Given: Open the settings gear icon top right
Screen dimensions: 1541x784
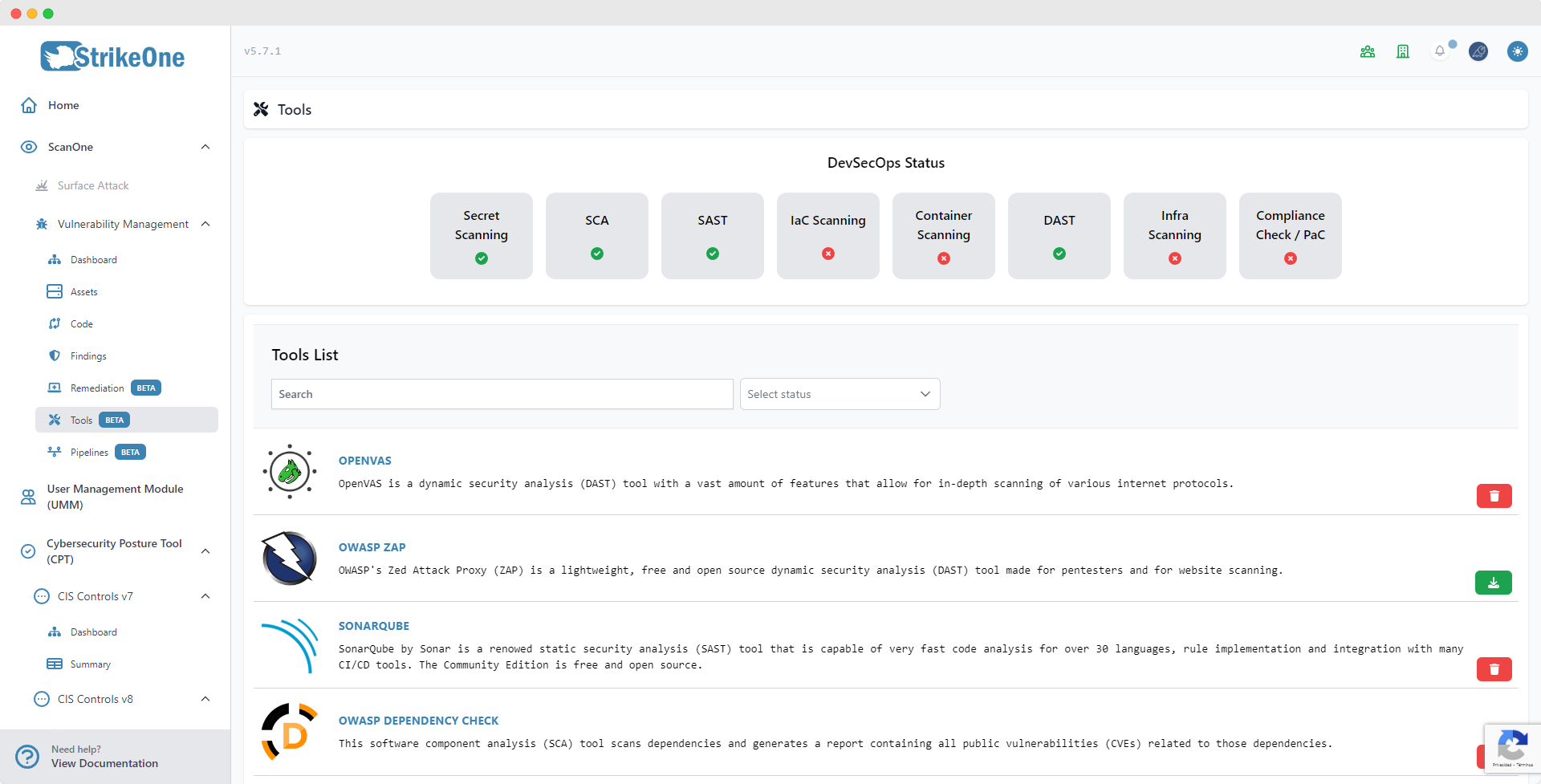Looking at the screenshot, I should pos(1518,51).
